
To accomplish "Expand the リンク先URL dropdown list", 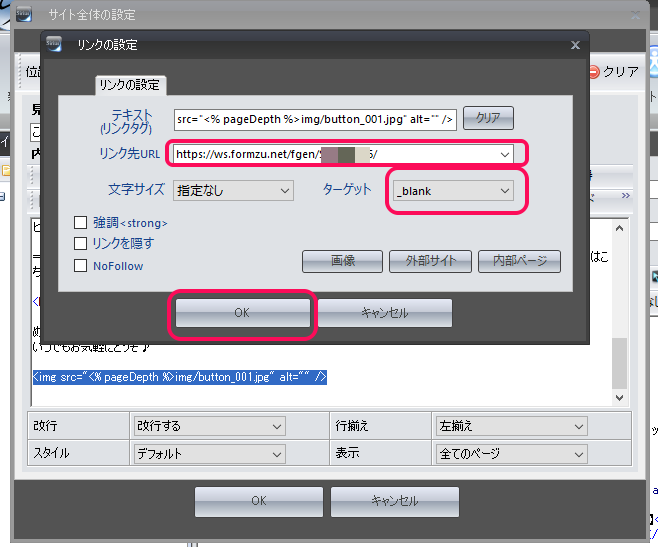I will (505, 154).
